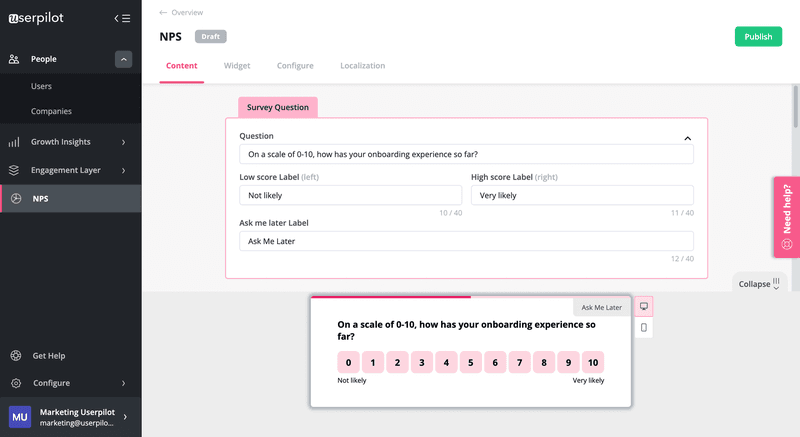Image resolution: width=800 pixels, height=437 pixels.
Task: Click the MU avatar badge
Action: (x=20, y=417)
